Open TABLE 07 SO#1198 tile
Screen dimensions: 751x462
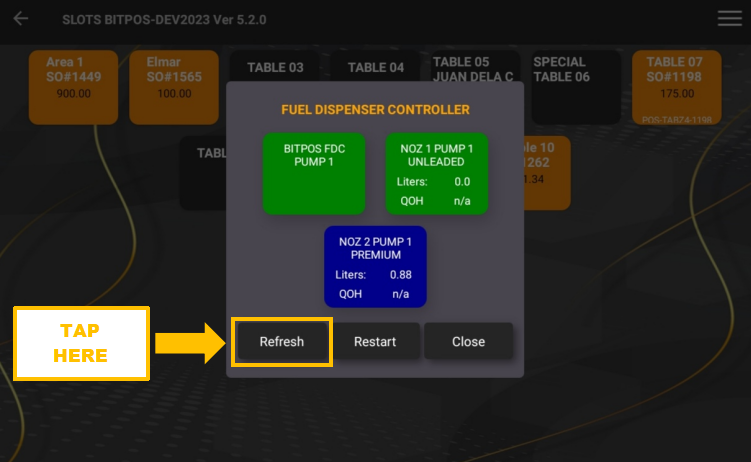[x=675, y=87]
